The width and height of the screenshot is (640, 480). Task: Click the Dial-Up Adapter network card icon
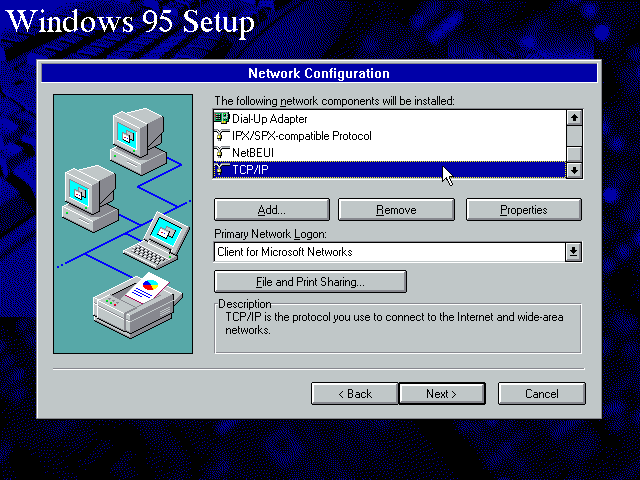click(222, 119)
